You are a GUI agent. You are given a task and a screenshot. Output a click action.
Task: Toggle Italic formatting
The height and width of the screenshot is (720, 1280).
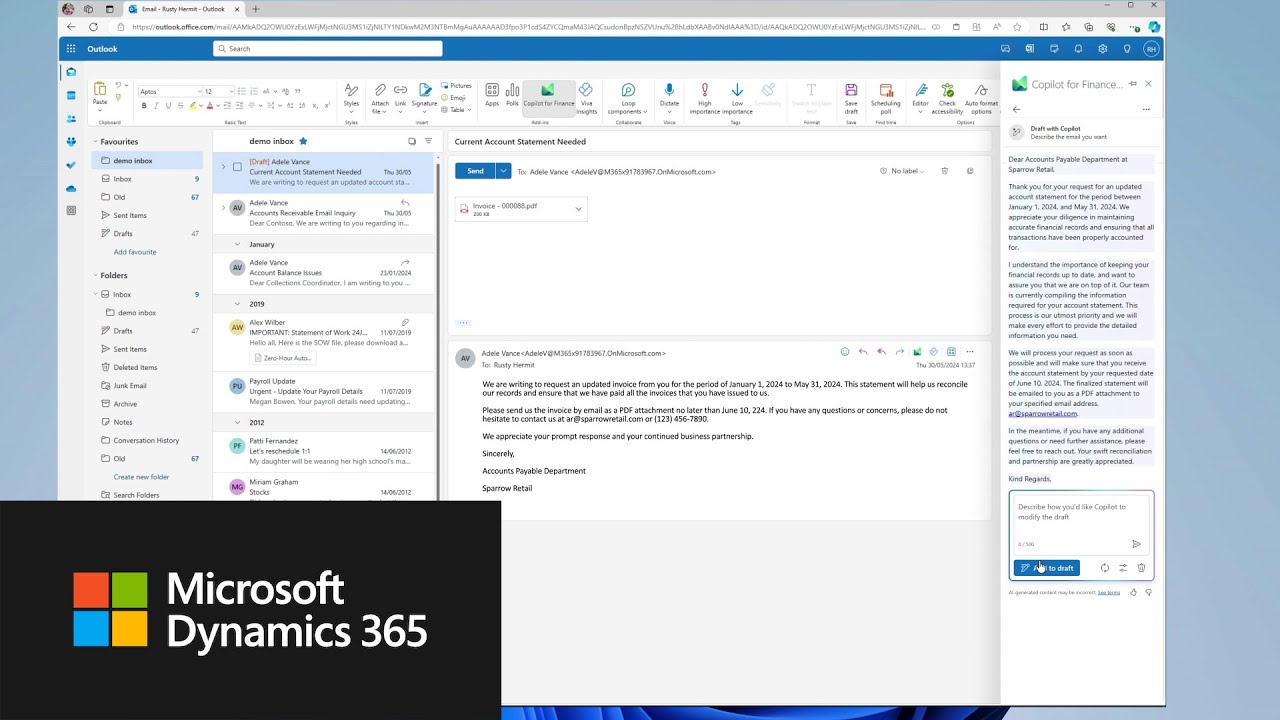click(156, 105)
